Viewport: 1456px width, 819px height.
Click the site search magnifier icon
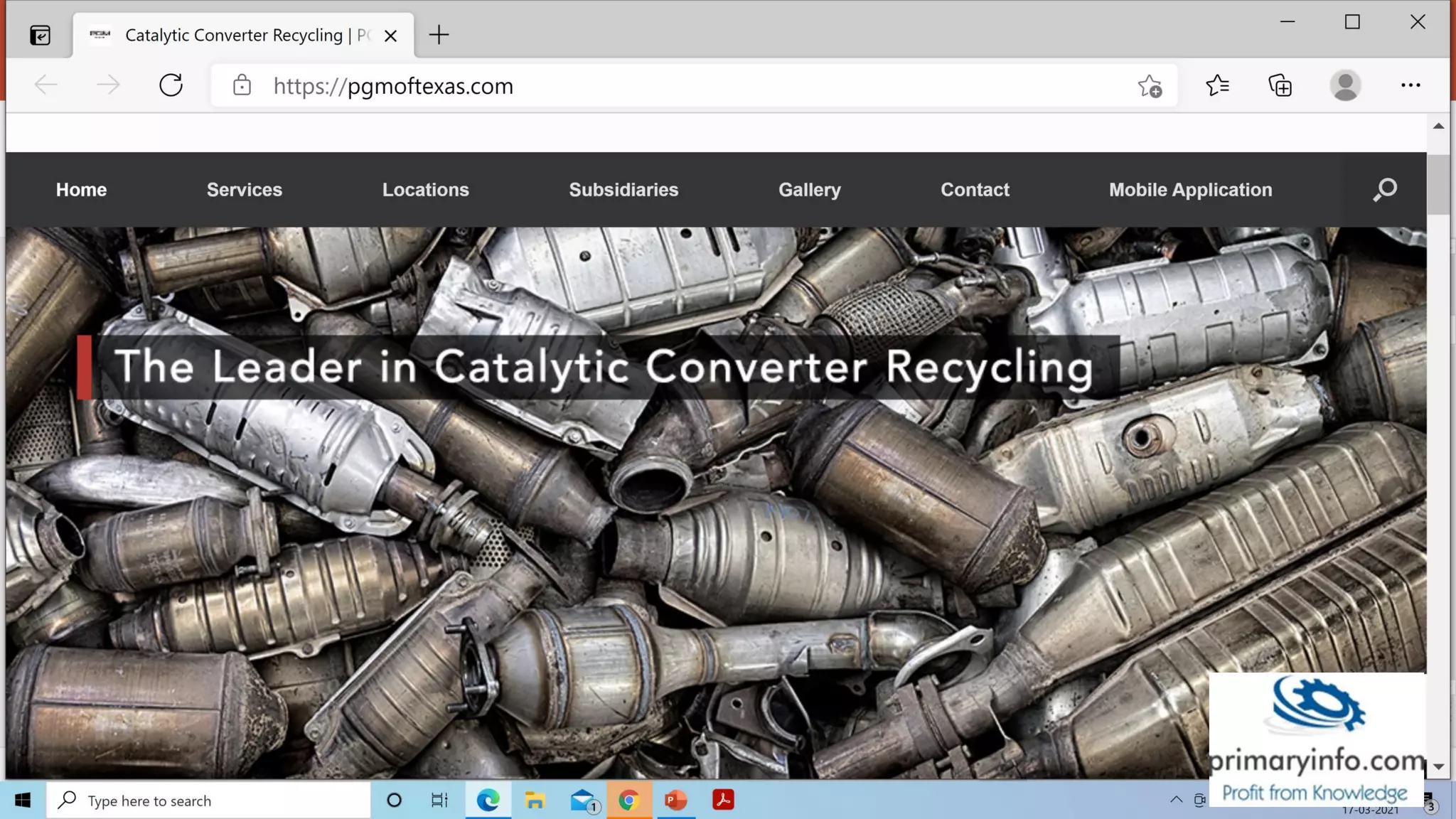tap(1384, 190)
